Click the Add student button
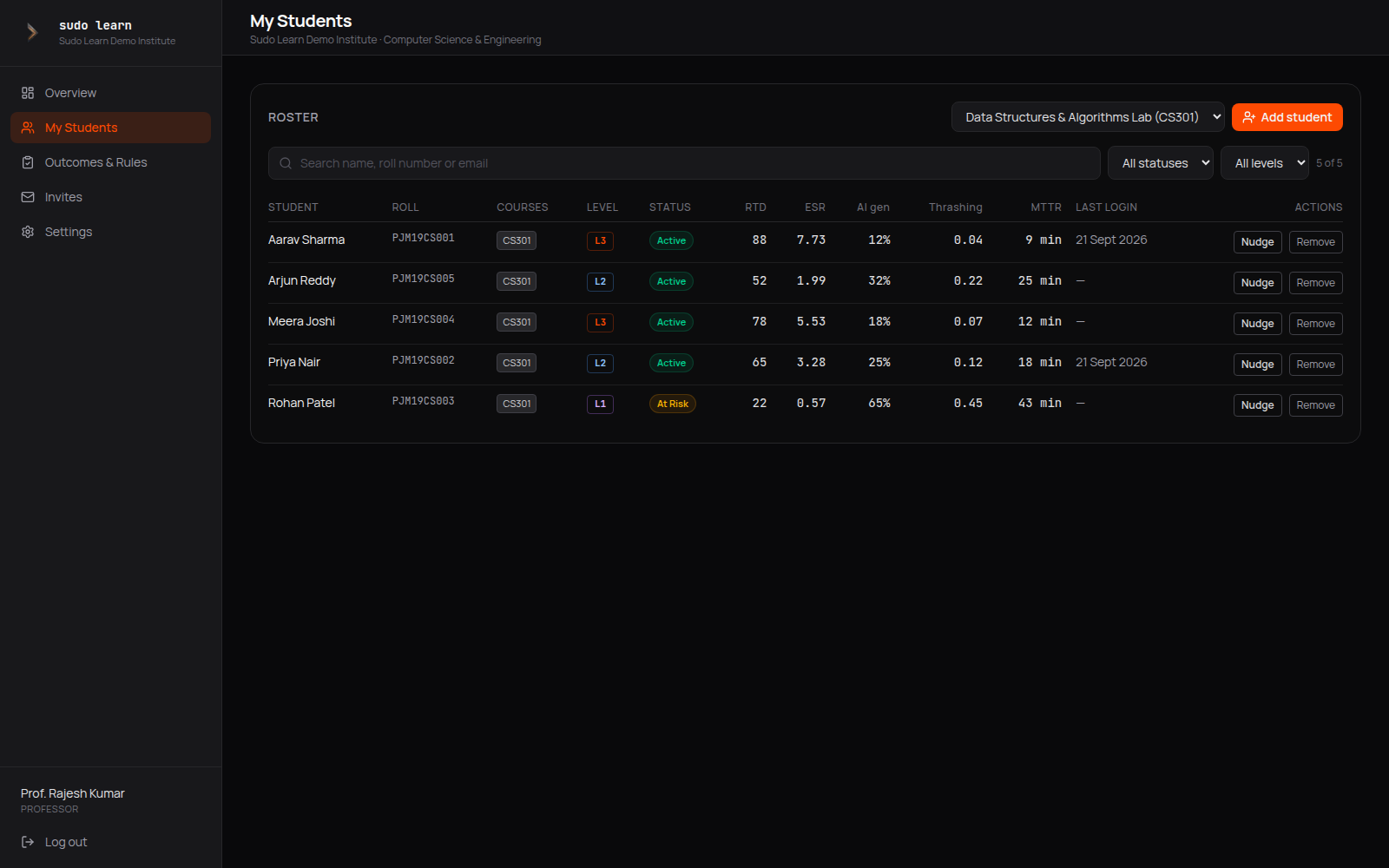Image resolution: width=1389 pixels, height=868 pixels. pyautogui.click(x=1287, y=117)
